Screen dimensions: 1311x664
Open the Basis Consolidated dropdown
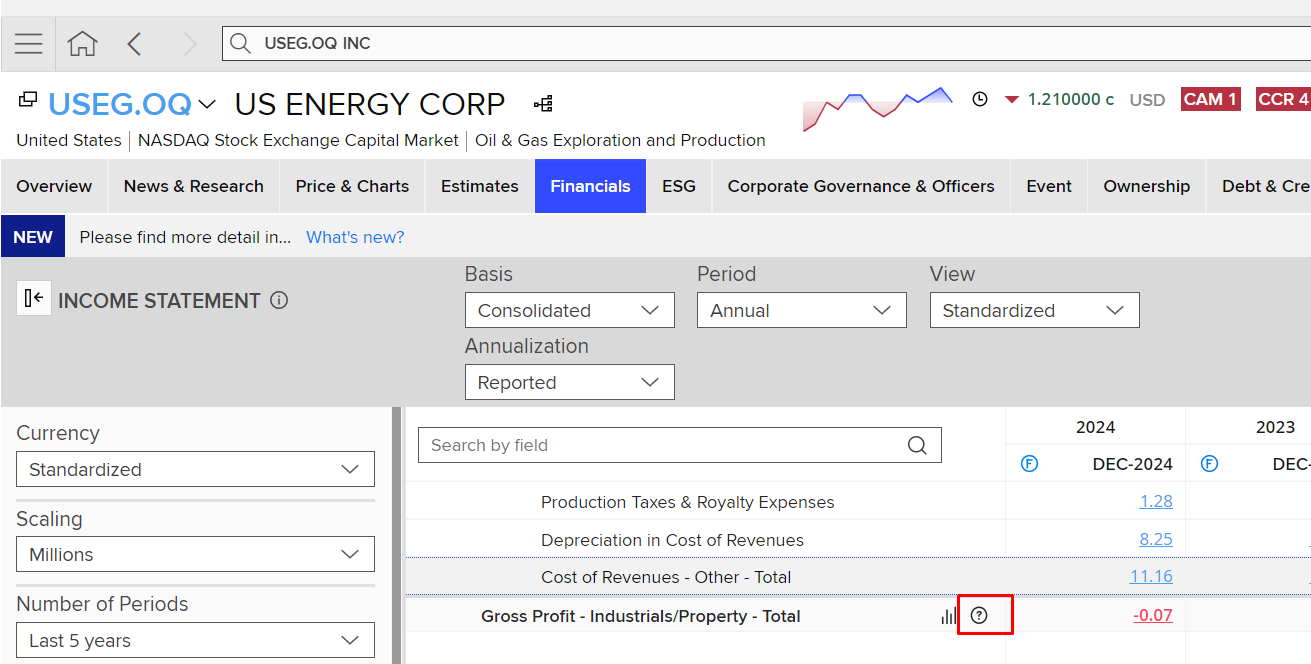coord(570,310)
